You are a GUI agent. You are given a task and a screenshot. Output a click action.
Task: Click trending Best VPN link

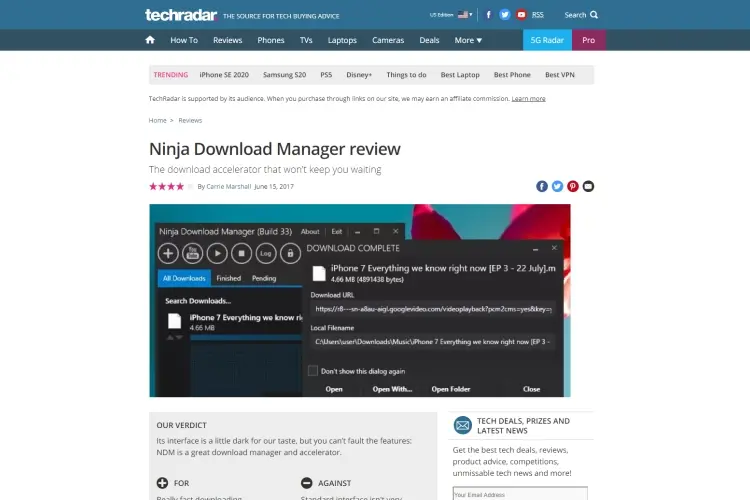560,75
